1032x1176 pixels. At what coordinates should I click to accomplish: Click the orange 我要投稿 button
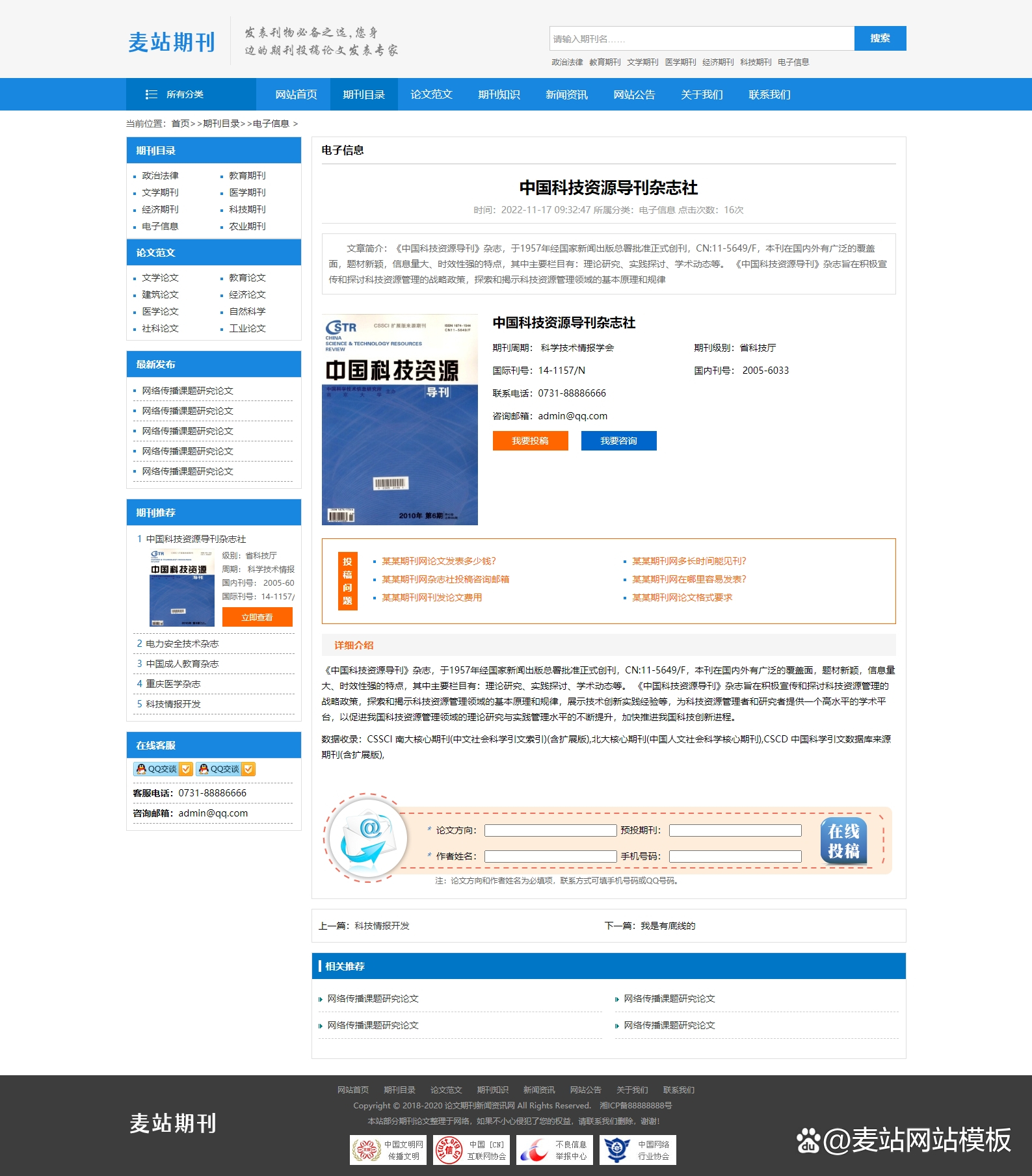pyautogui.click(x=531, y=441)
